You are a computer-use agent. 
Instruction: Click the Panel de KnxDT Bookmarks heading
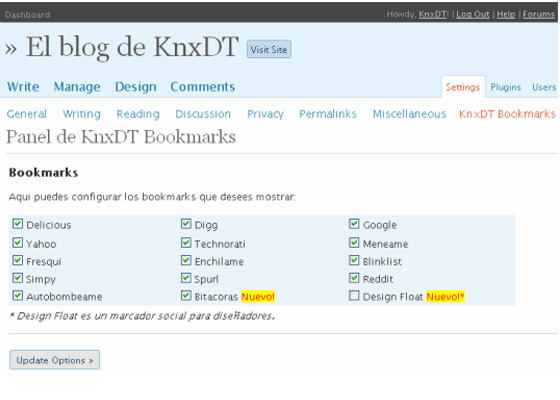coord(121,137)
